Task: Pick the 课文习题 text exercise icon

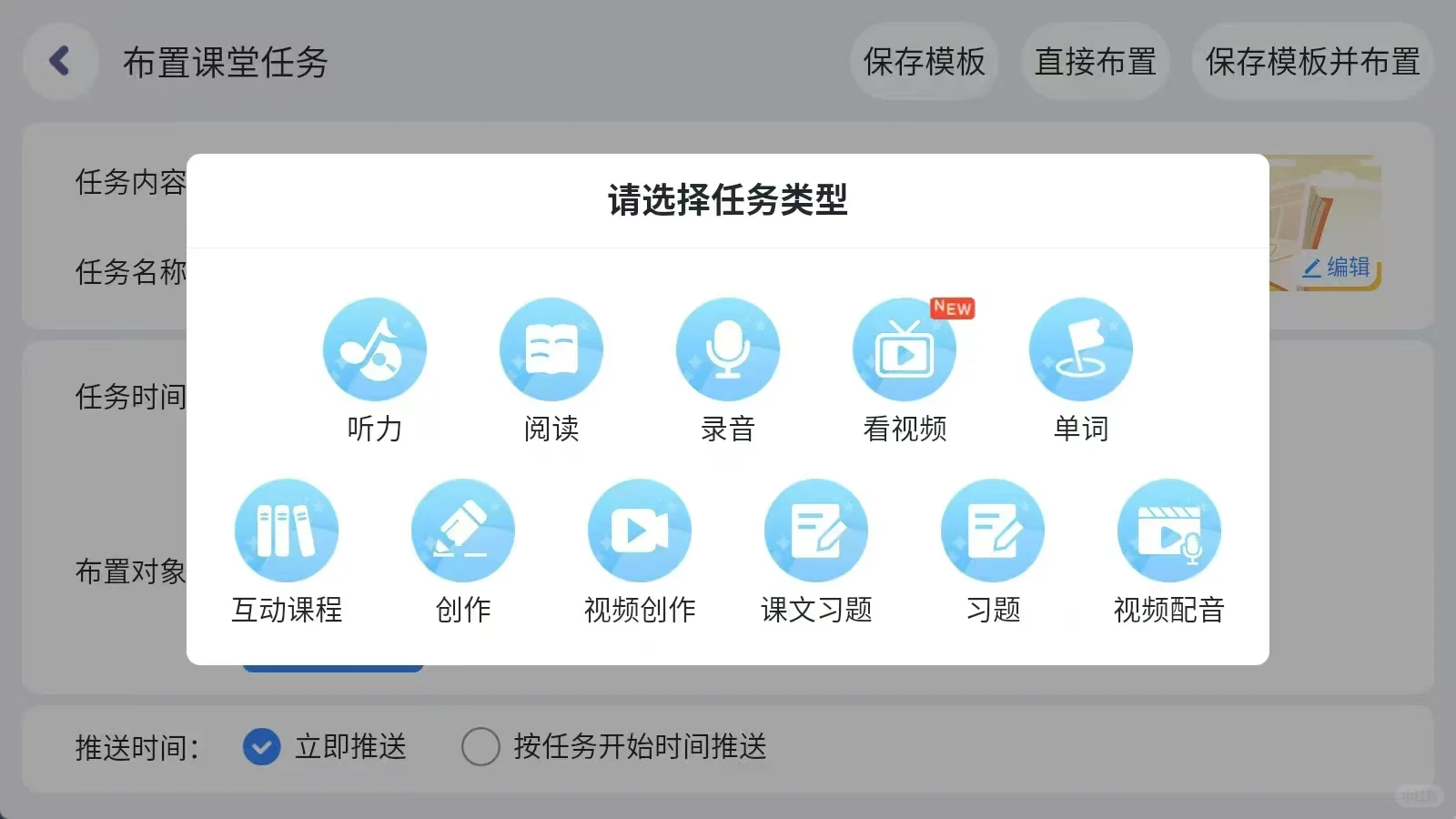Action: click(815, 529)
